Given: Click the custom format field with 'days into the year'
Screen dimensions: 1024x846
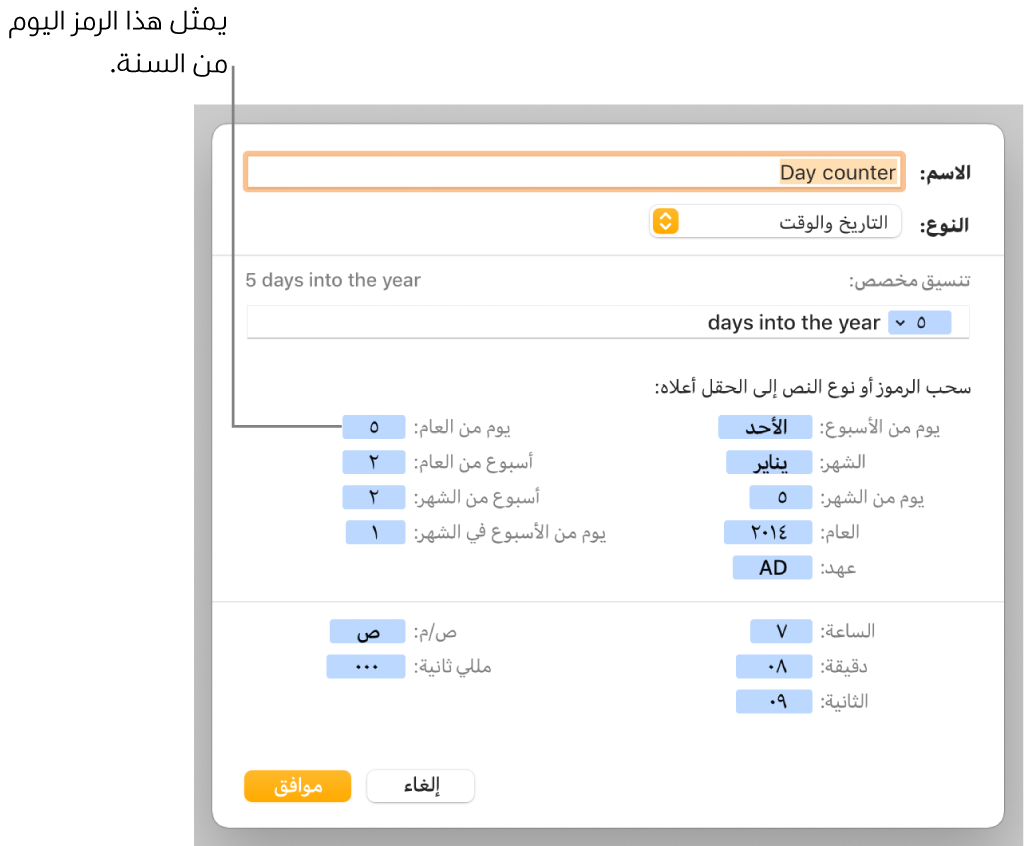Looking at the screenshot, I should [x=560, y=323].
